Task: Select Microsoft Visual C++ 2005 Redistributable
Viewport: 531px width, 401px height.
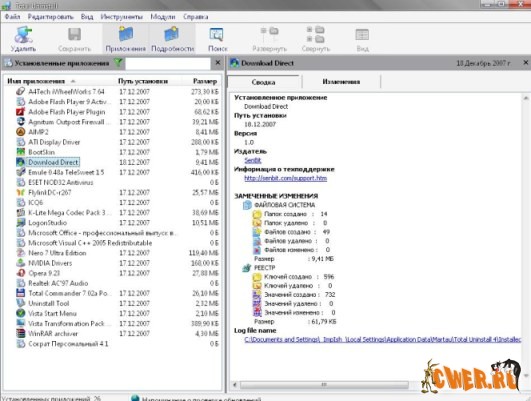Action: click(117, 243)
